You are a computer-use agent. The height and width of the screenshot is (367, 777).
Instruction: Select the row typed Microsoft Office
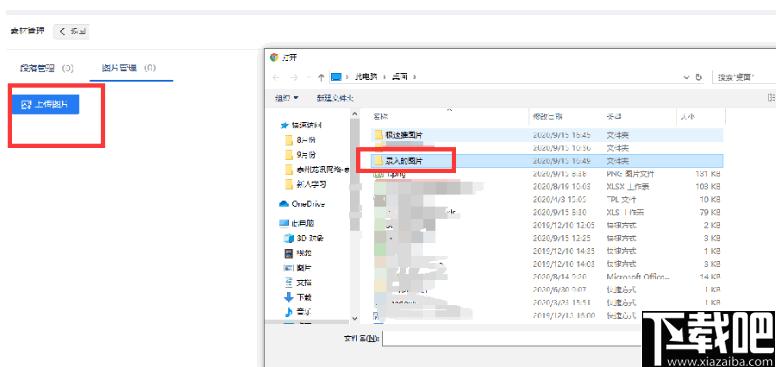548,276
